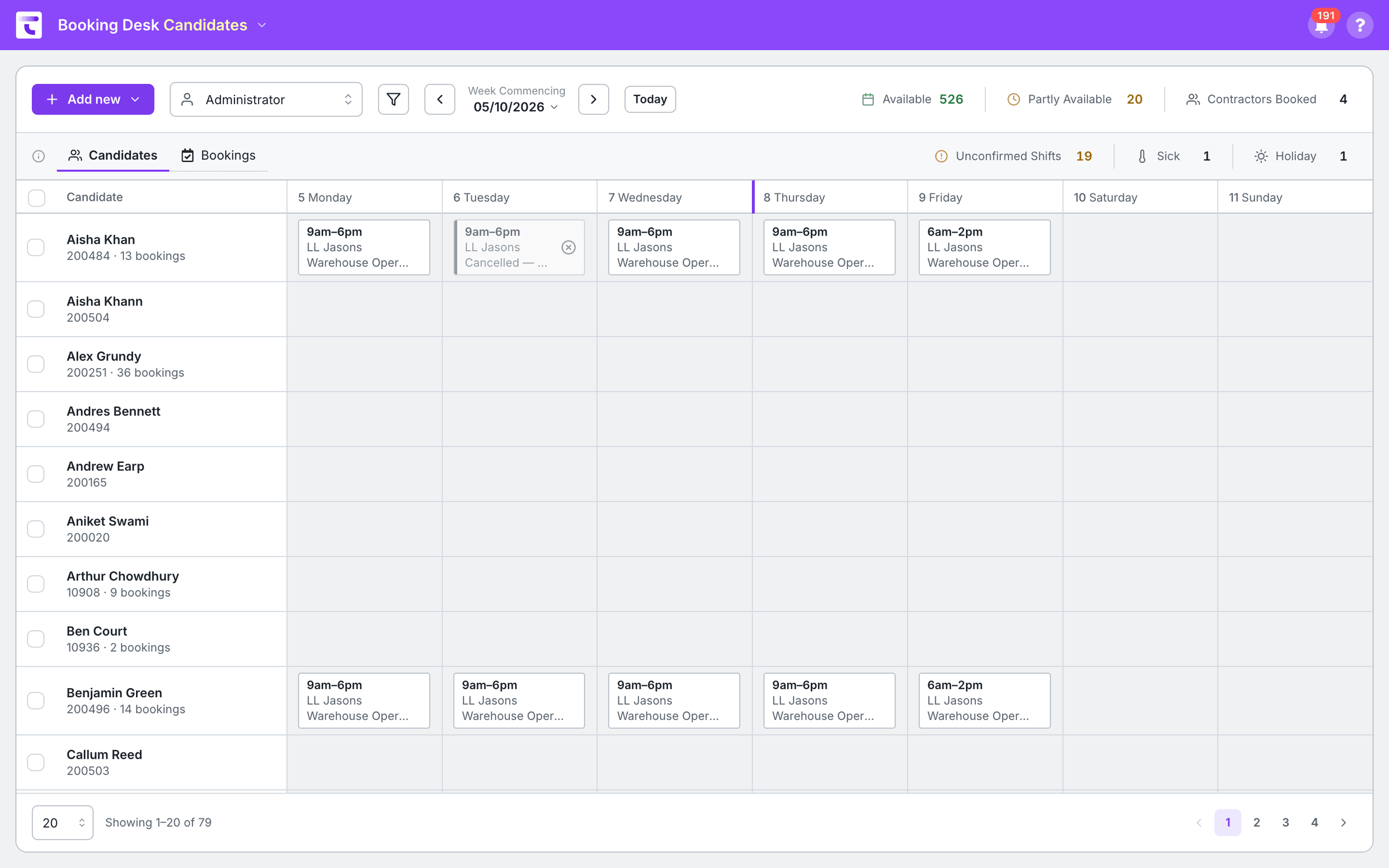Go to page 2 in pagination
Viewport: 1389px width, 868px height.
(x=1256, y=823)
